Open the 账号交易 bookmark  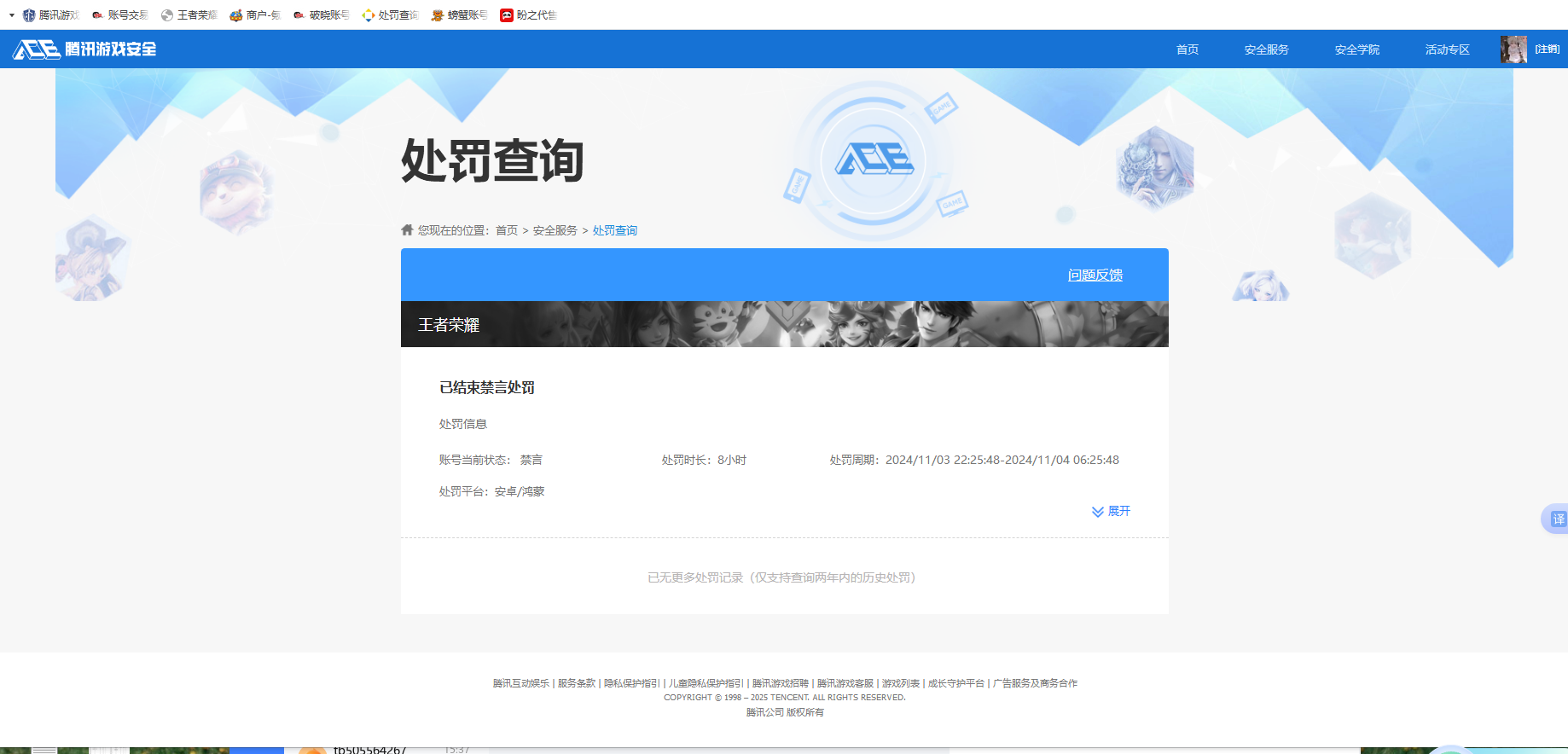119,15
